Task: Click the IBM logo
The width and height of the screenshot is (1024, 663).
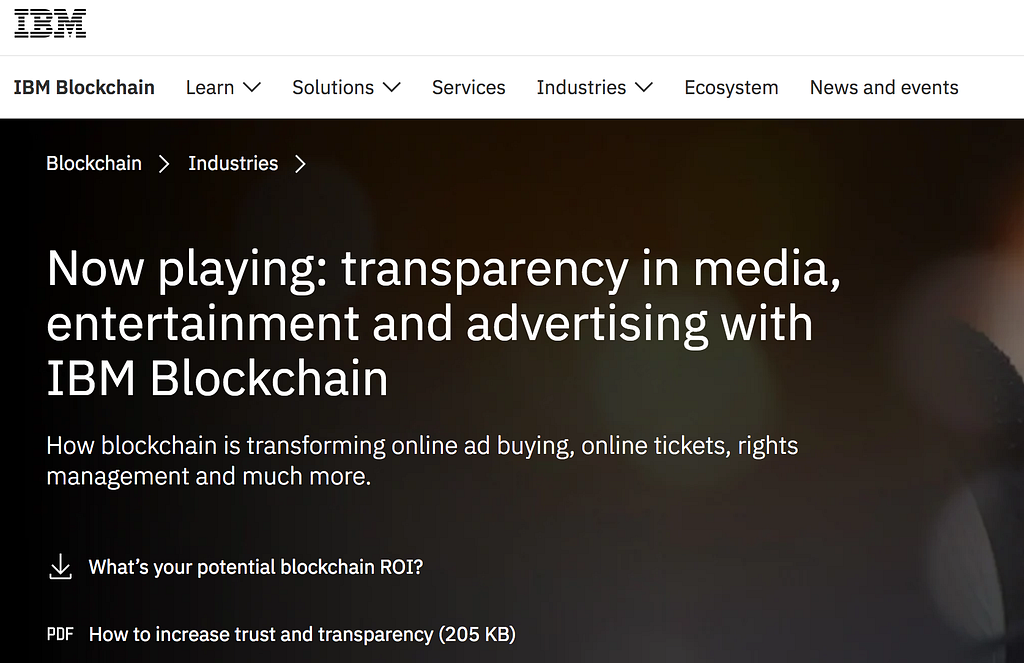Action: (50, 24)
